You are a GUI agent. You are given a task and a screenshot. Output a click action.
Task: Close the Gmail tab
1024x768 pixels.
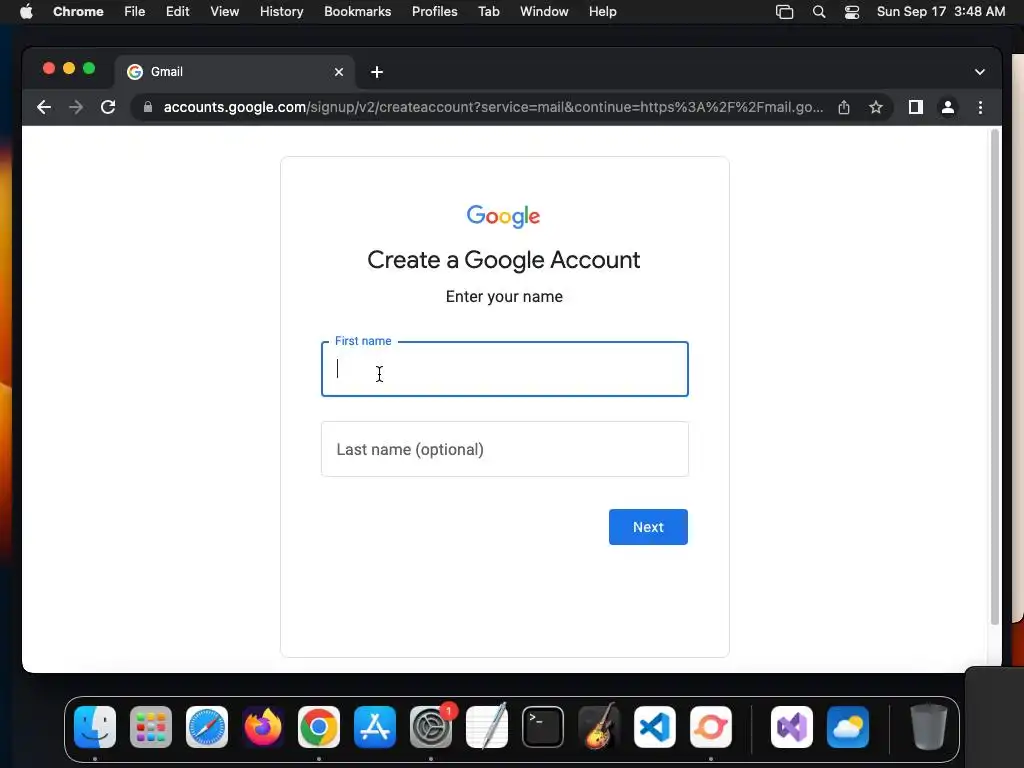338,72
